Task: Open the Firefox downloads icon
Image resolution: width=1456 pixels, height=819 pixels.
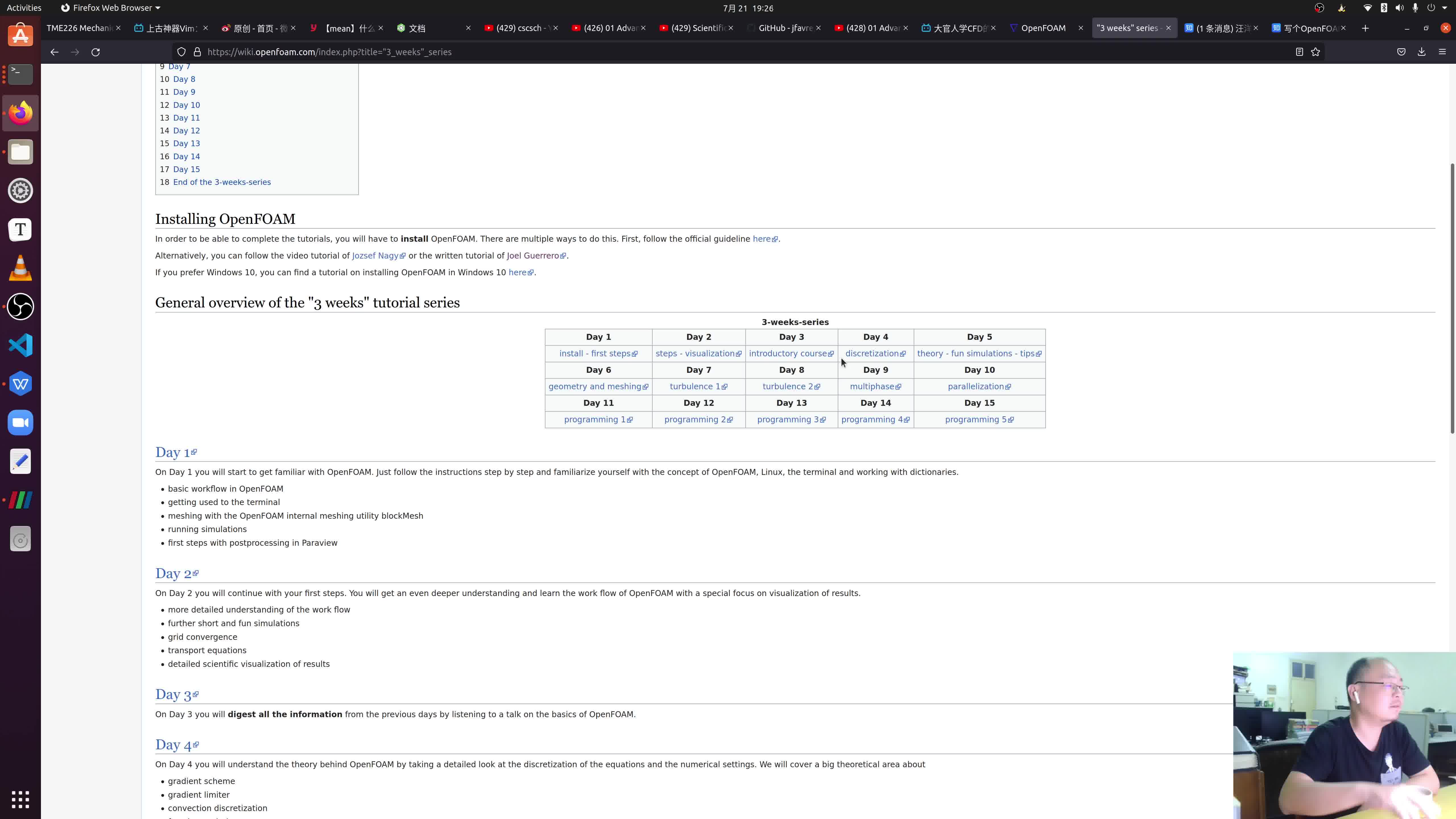Action: pos(1422,52)
